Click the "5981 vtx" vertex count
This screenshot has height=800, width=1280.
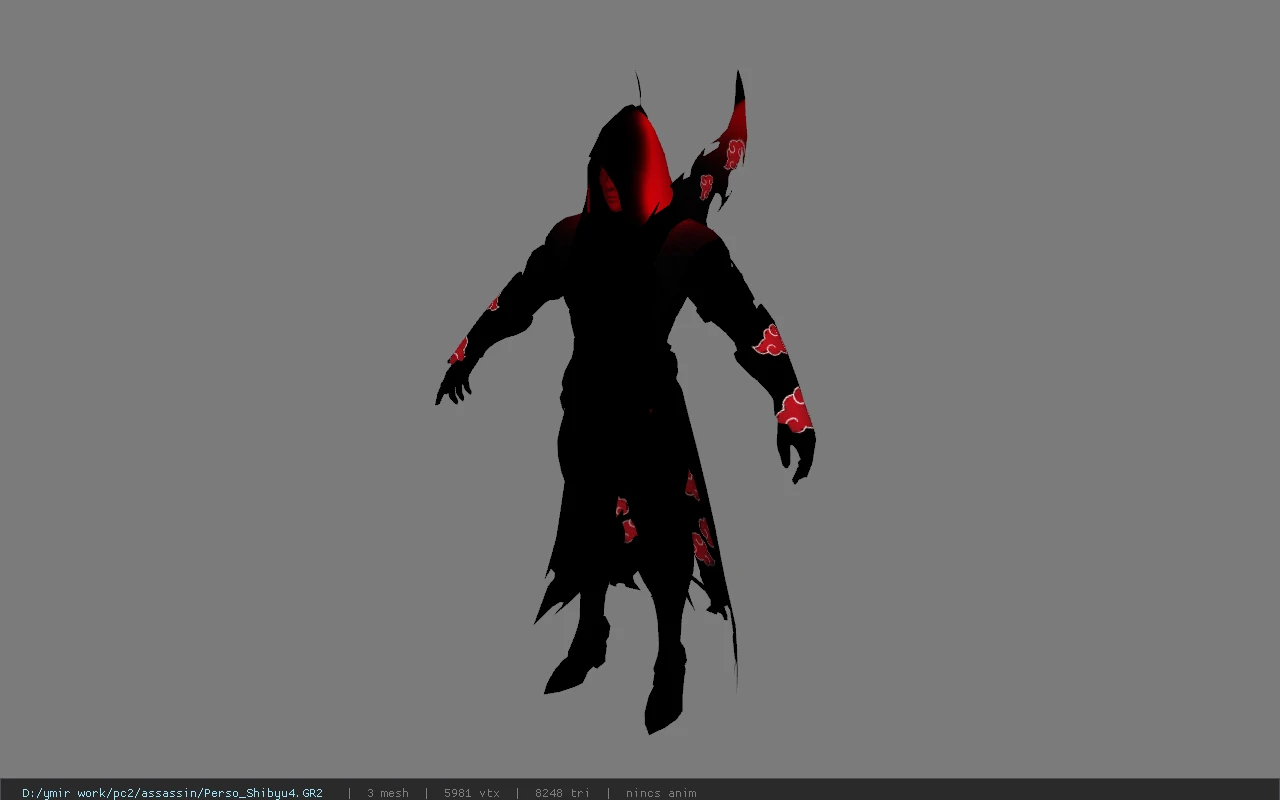(x=472, y=793)
